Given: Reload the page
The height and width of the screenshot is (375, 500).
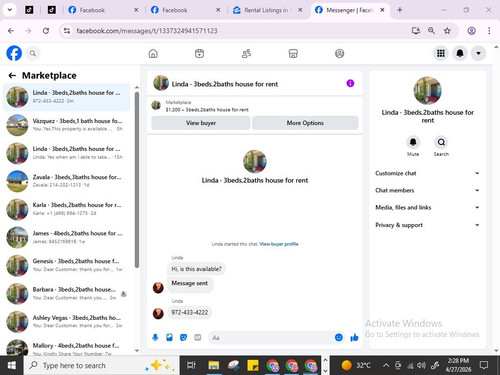Looking at the screenshot, I should [x=46, y=31].
